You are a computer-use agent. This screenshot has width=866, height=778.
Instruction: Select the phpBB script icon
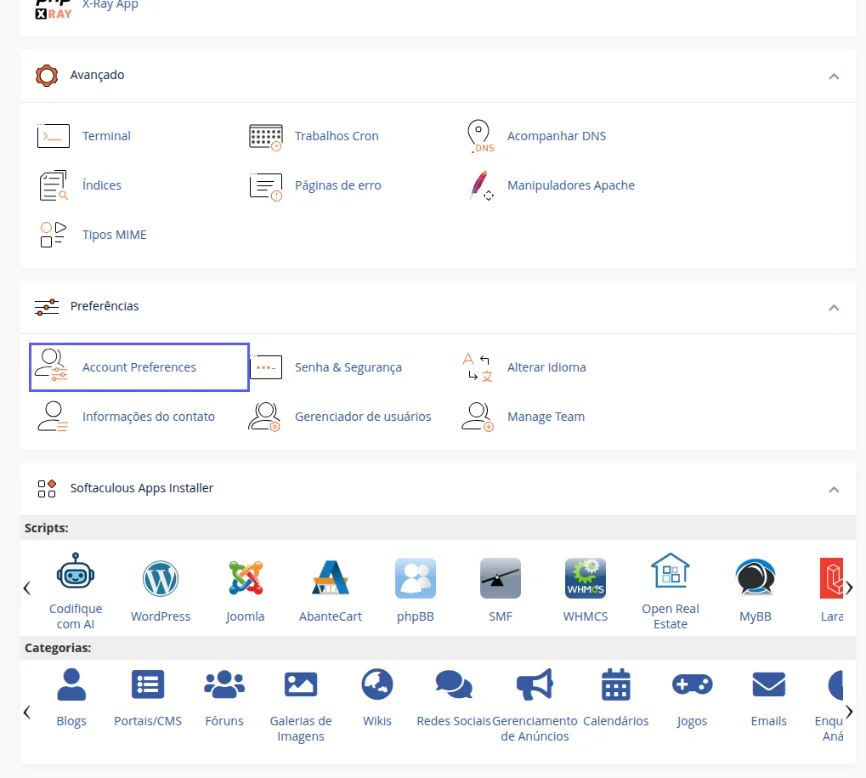pos(415,578)
